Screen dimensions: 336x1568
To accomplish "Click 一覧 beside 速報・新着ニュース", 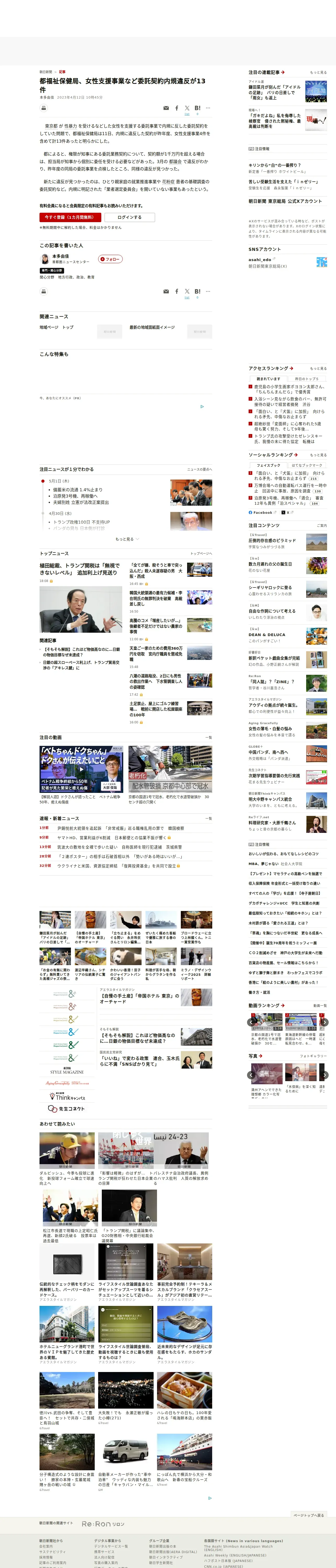I will click(x=209, y=819).
